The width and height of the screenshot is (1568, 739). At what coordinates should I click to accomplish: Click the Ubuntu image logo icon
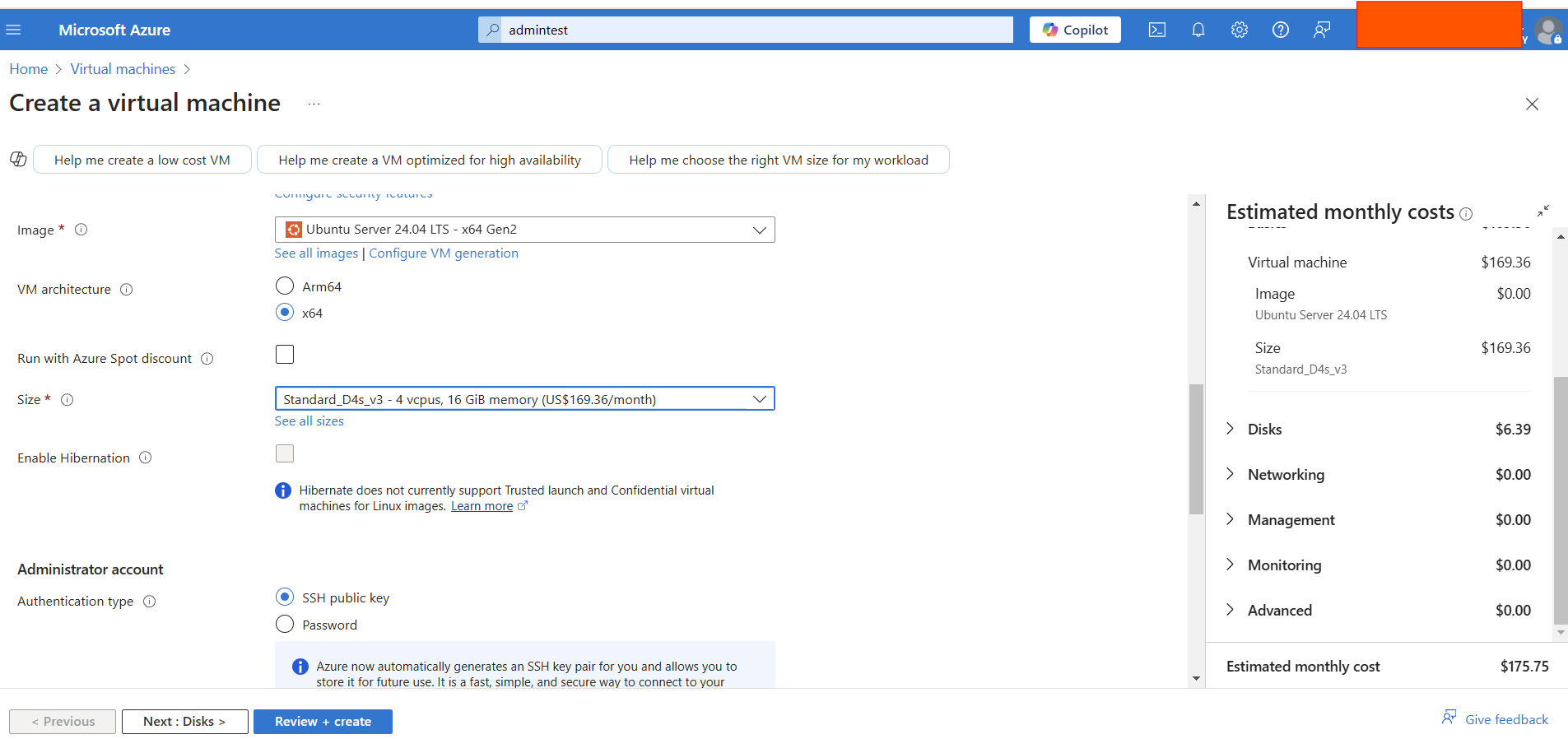pos(293,230)
